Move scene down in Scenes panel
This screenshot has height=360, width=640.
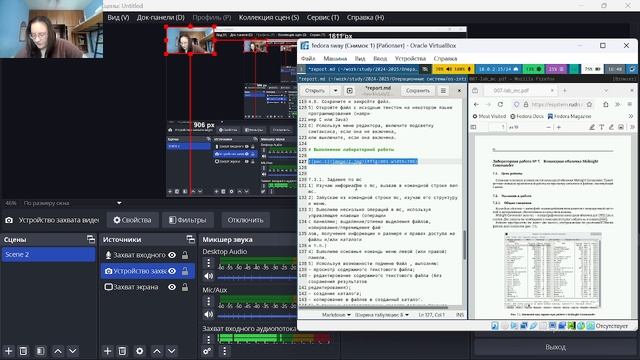(73, 351)
